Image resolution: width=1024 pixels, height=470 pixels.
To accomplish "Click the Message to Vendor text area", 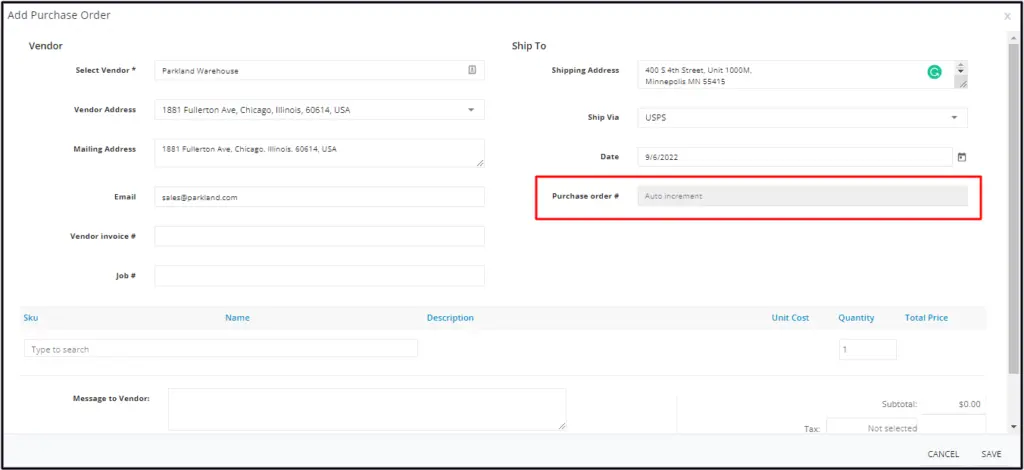I will coord(367,409).
